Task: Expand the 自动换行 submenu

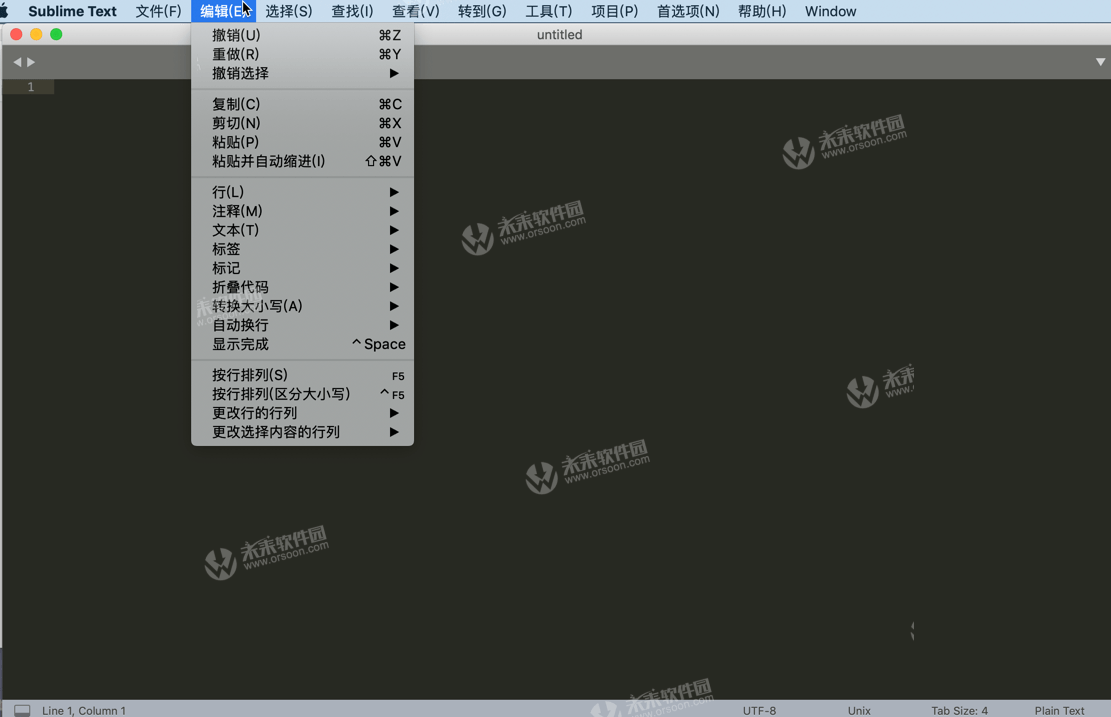Action: (303, 325)
